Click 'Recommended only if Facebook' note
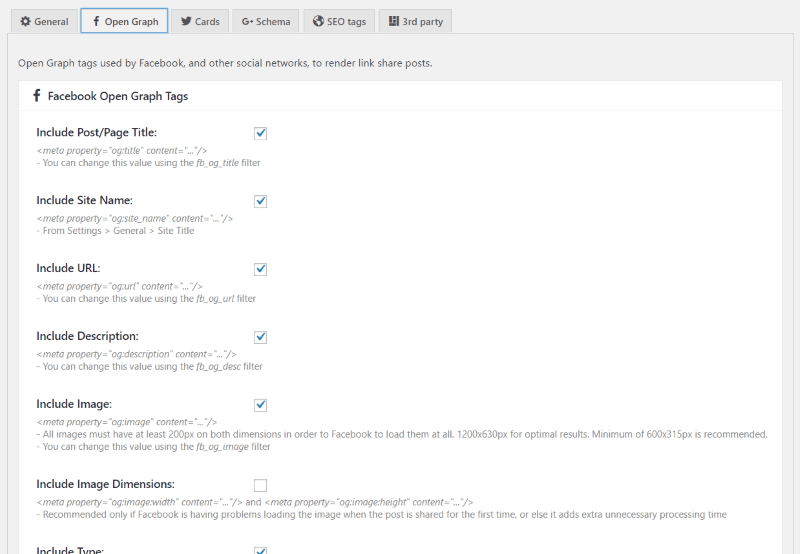 tap(382, 514)
